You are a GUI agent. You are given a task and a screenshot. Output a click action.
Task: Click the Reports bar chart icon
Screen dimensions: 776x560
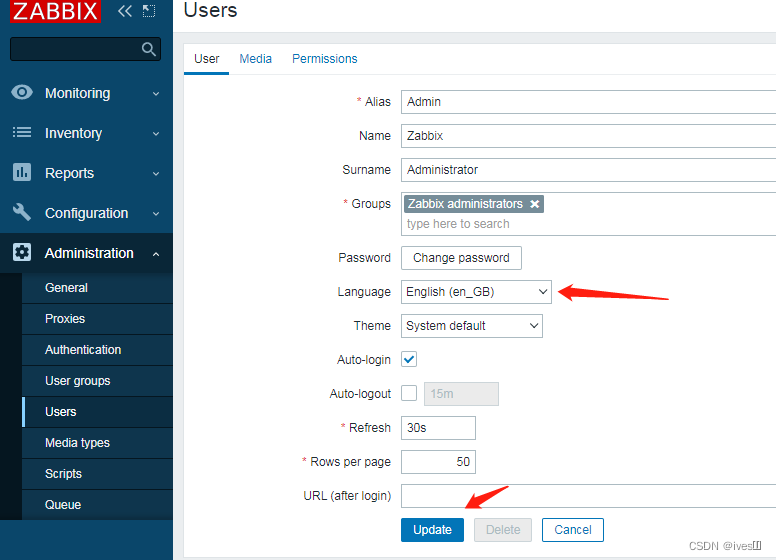tap(22, 172)
